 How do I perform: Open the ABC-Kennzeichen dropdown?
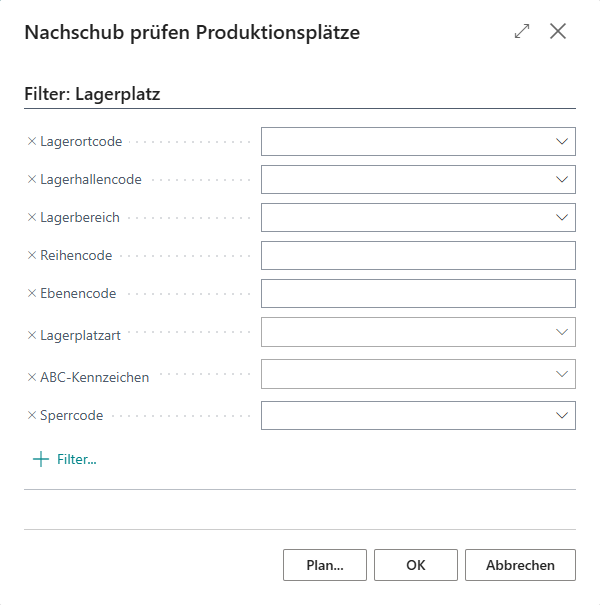coord(561,374)
